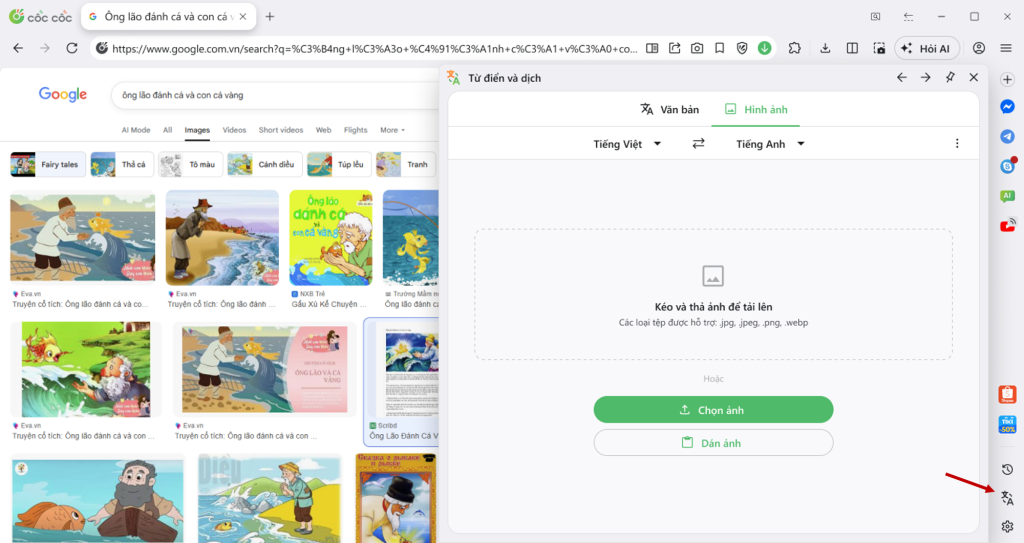The width and height of the screenshot is (1024, 543).
Task: Bookmark this page
Action: click(719, 48)
